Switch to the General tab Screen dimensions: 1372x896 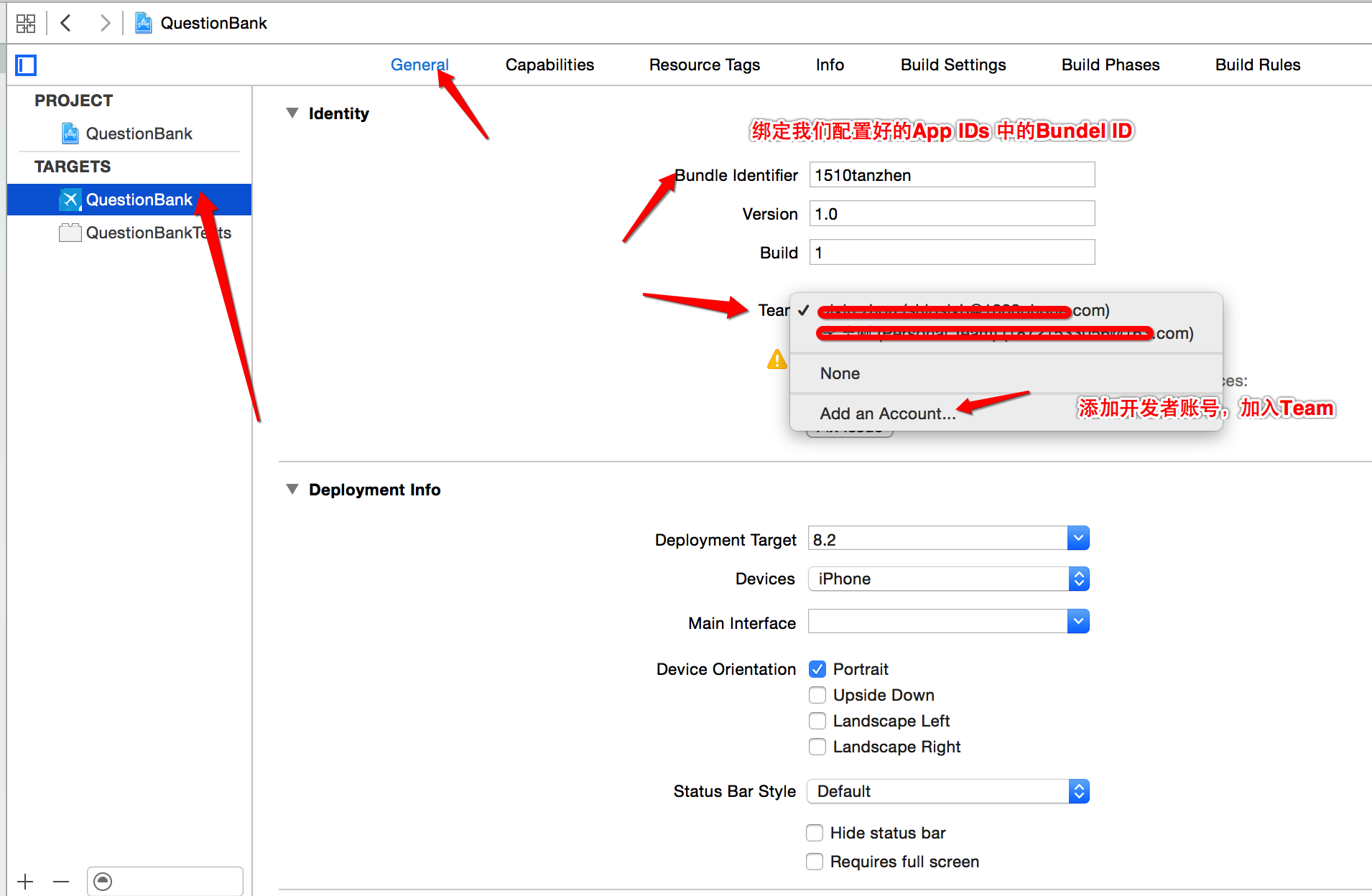[420, 65]
